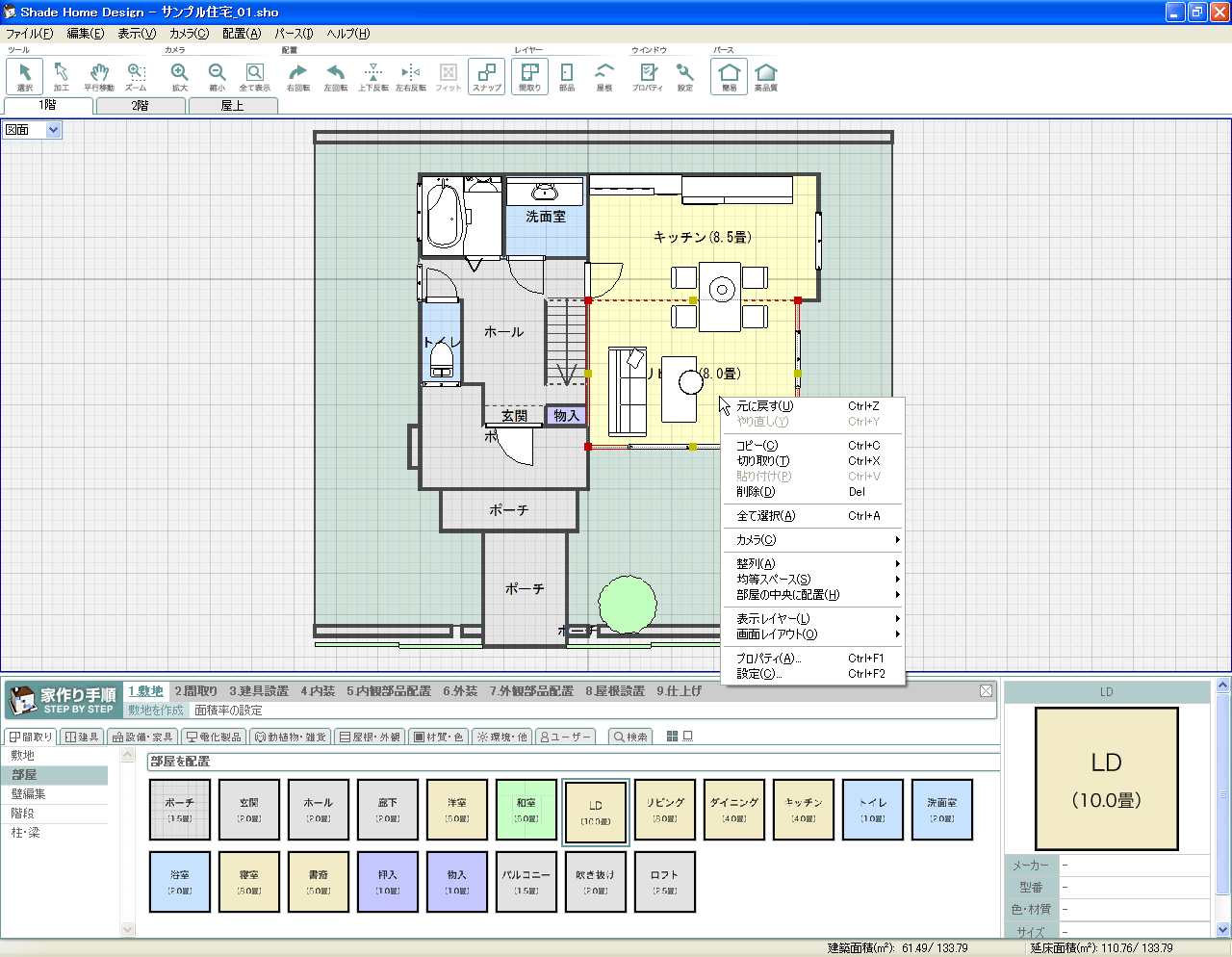Click the 検索 search button
1232x957 pixels.
tap(630, 737)
